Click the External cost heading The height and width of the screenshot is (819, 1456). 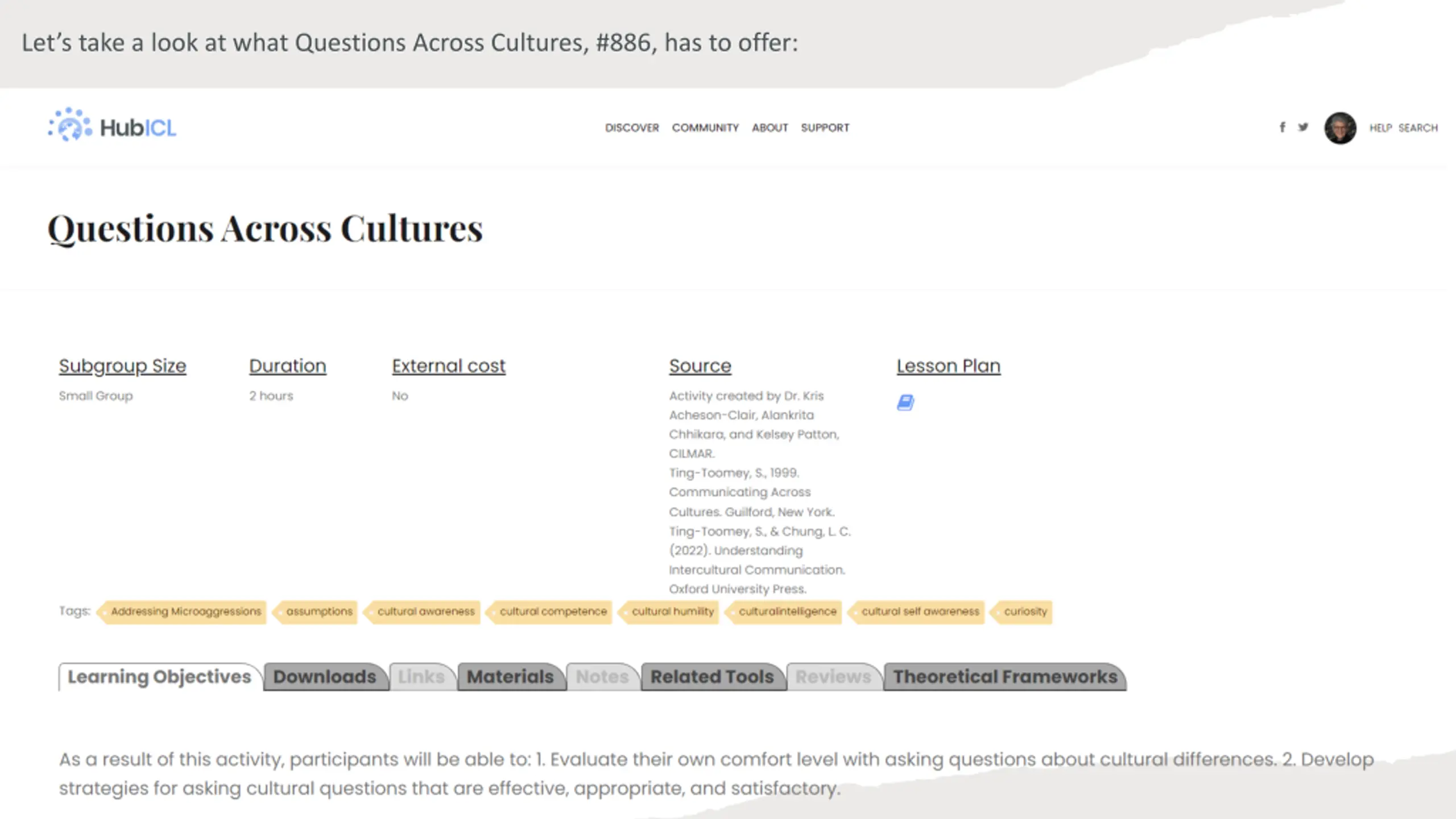tap(449, 366)
